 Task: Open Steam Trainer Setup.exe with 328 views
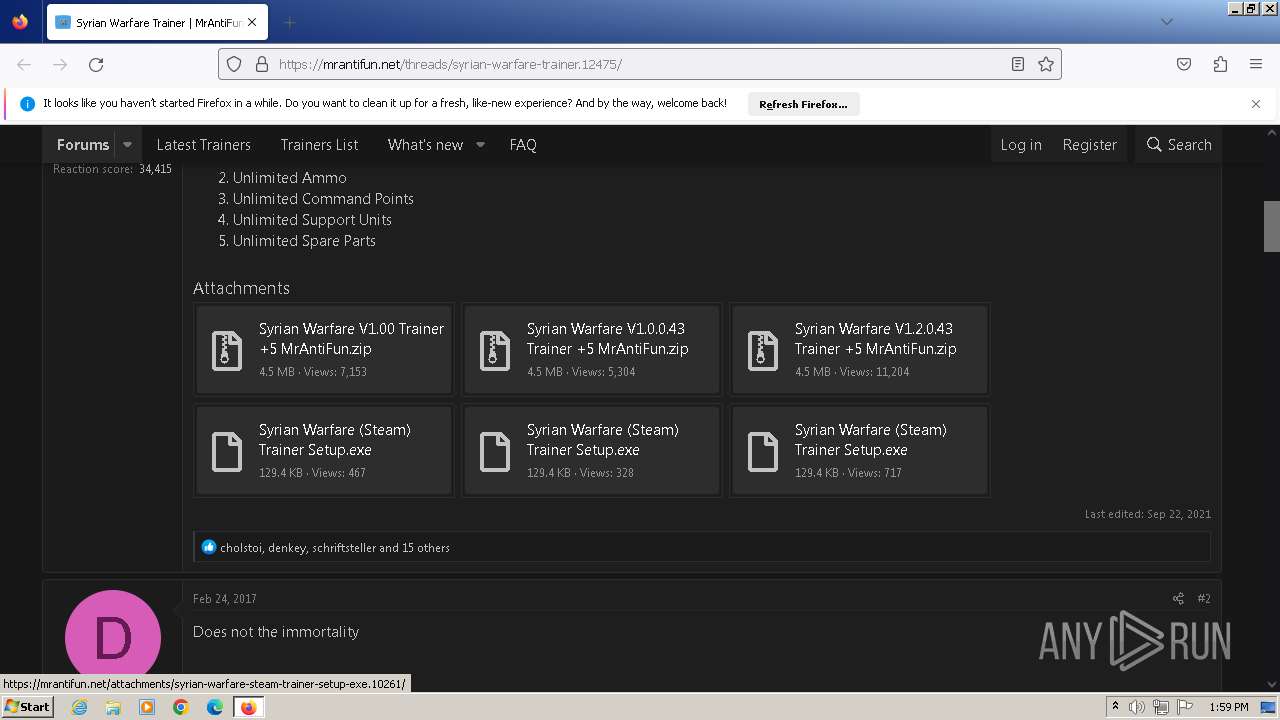click(603, 440)
